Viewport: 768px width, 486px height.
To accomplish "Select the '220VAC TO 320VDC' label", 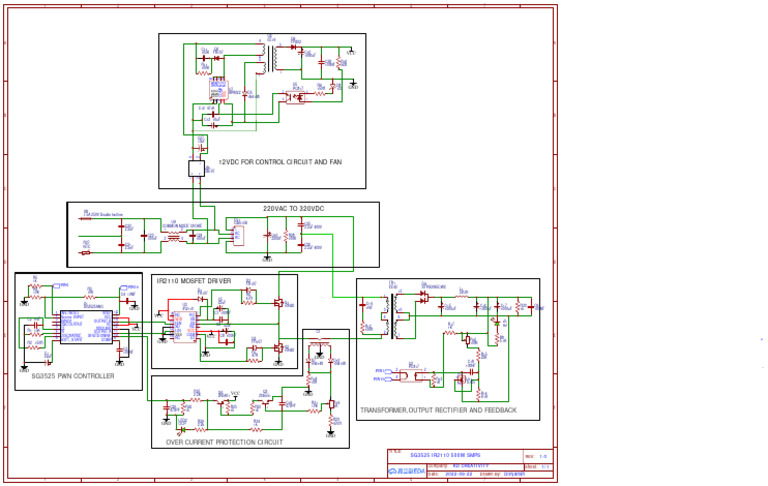I will tap(294, 208).
